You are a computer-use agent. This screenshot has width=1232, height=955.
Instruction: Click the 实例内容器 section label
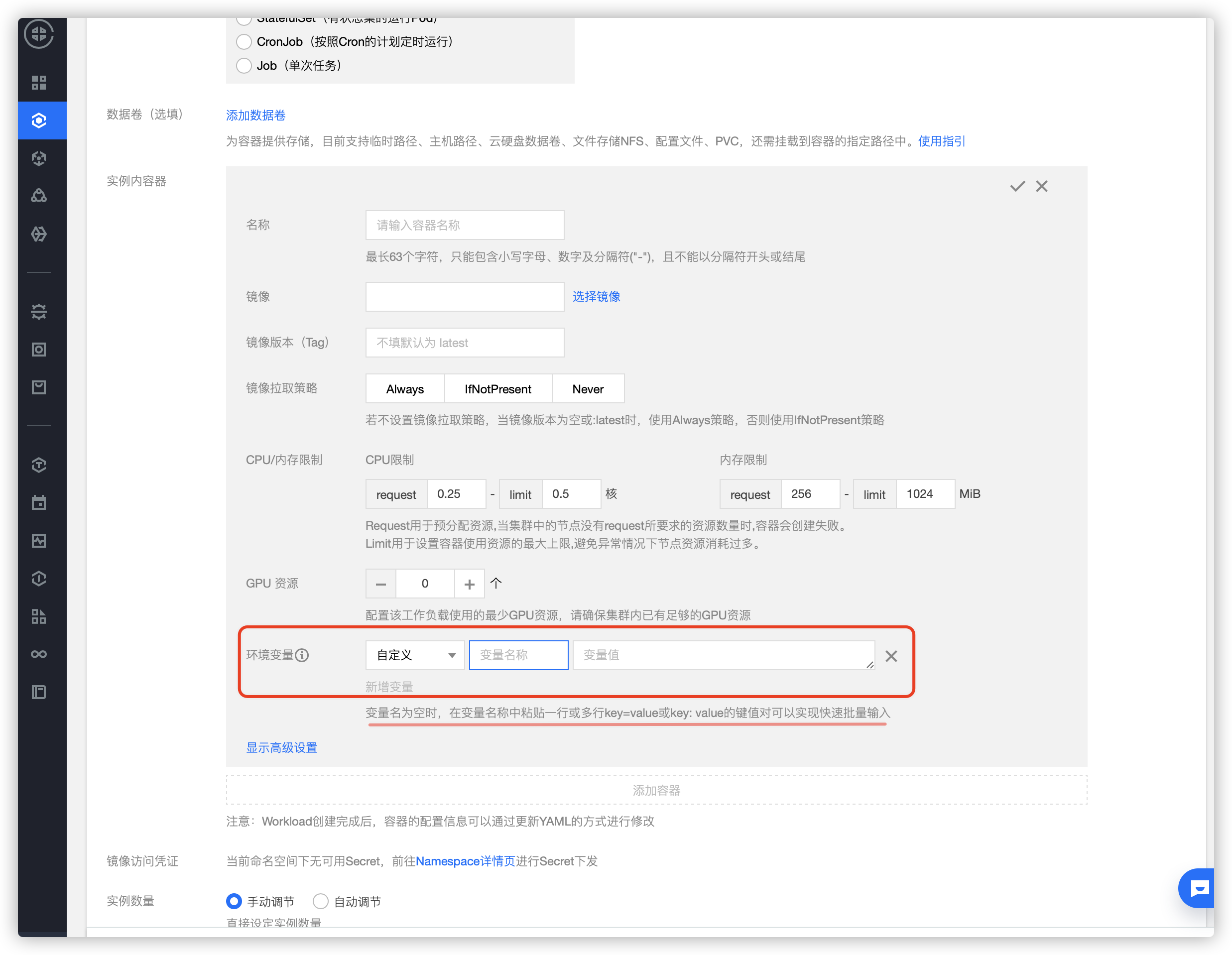(x=136, y=181)
